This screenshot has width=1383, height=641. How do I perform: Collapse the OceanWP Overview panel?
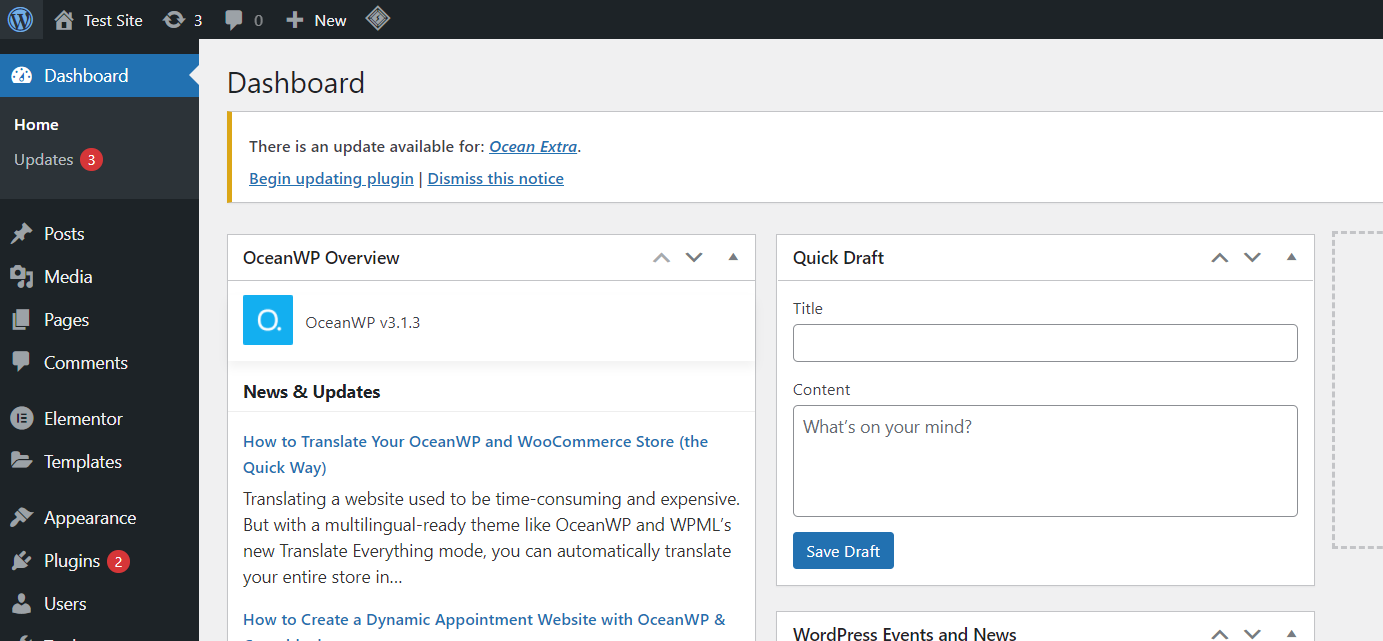pyautogui.click(x=733, y=257)
